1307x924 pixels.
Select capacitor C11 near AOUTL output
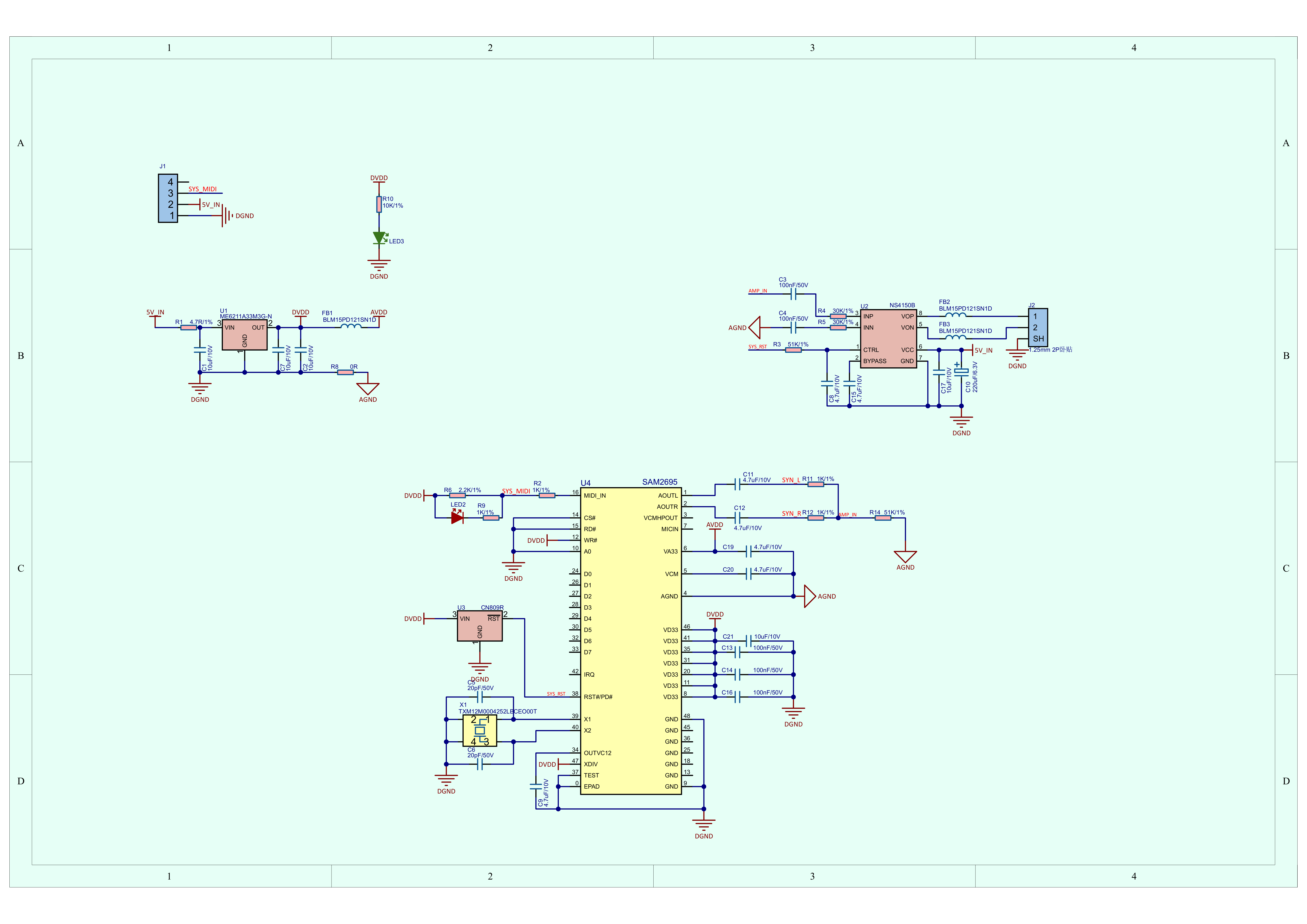738,484
